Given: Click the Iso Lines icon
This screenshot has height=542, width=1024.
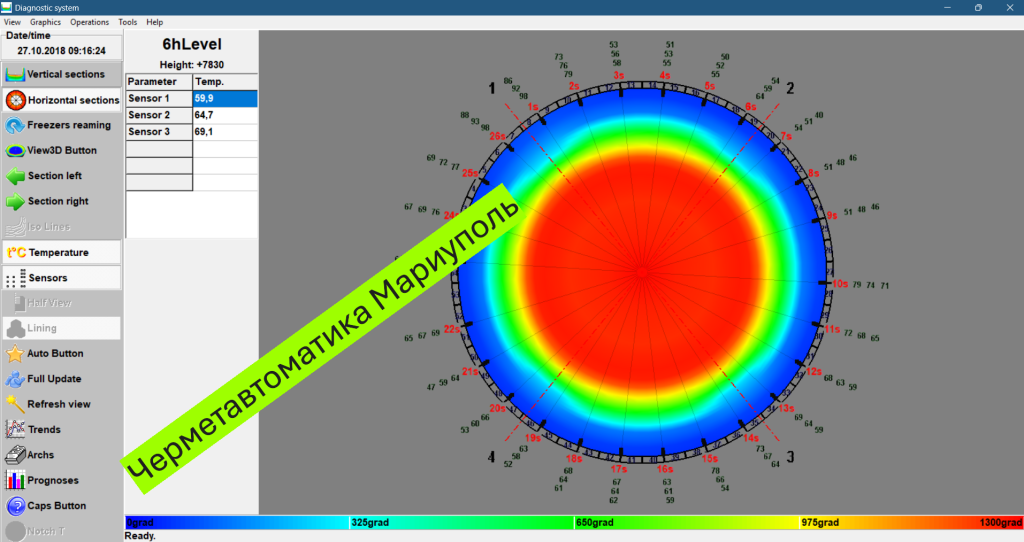Looking at the screenshot, I should click(15, 227).
